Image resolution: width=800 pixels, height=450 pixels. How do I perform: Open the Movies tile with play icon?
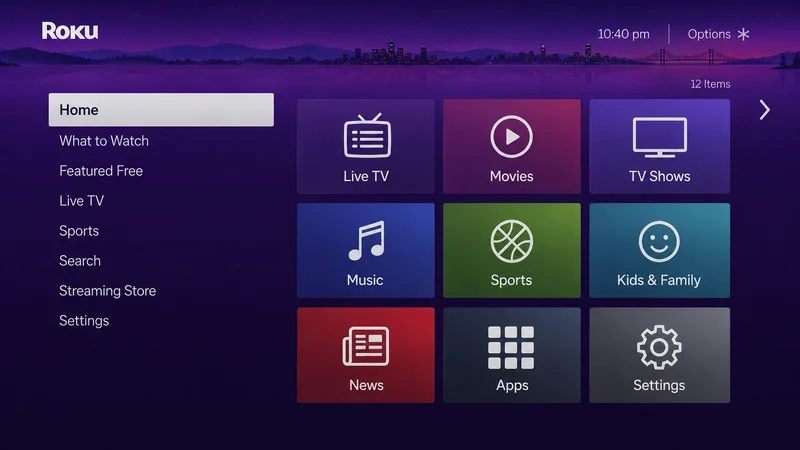(512, 146)
